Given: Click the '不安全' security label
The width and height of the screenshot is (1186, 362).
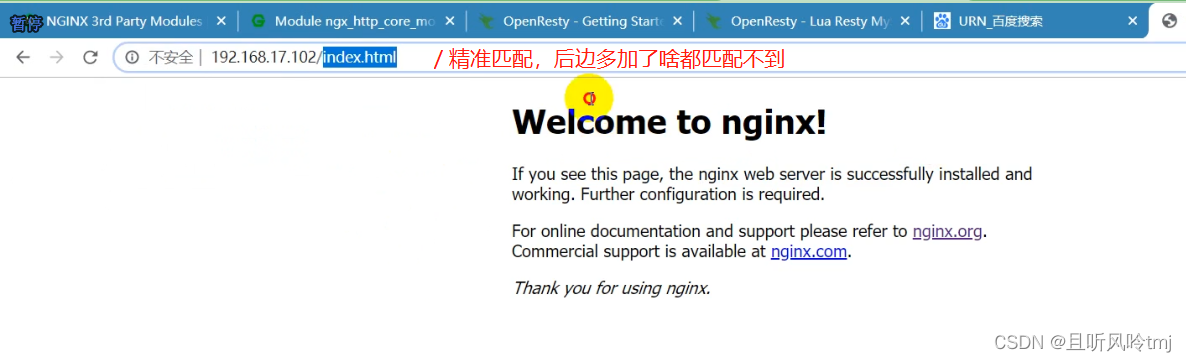Looking at the screenshot, I should (170, 57).
